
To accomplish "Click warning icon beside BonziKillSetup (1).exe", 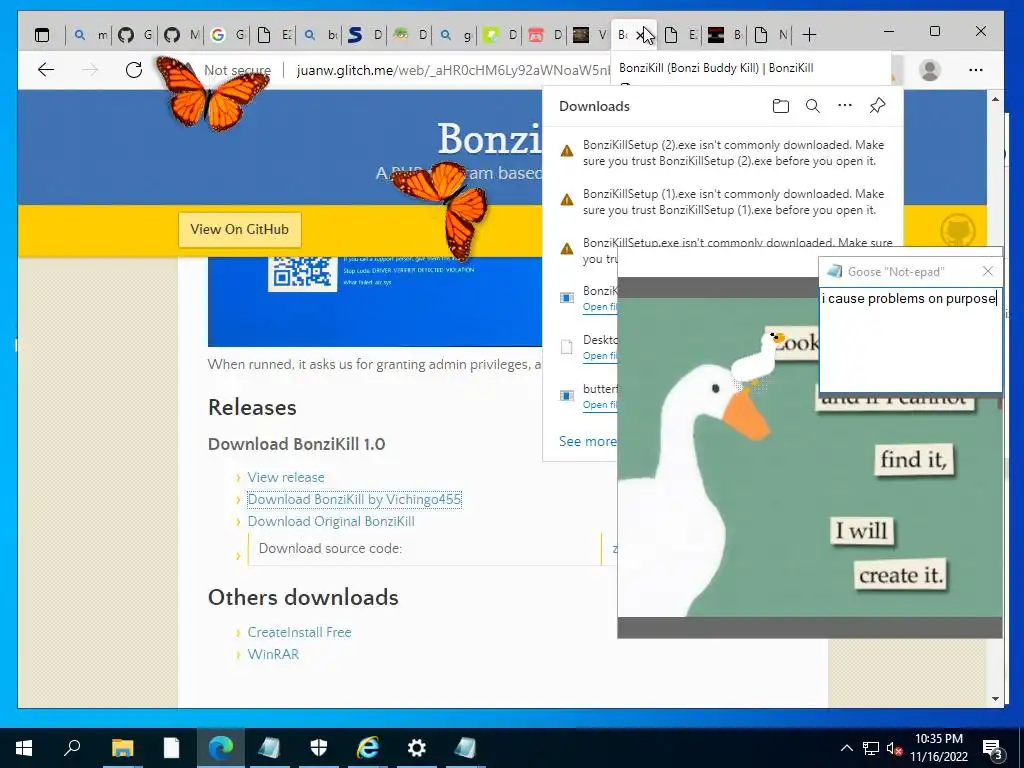I will [x=567, y=200].
